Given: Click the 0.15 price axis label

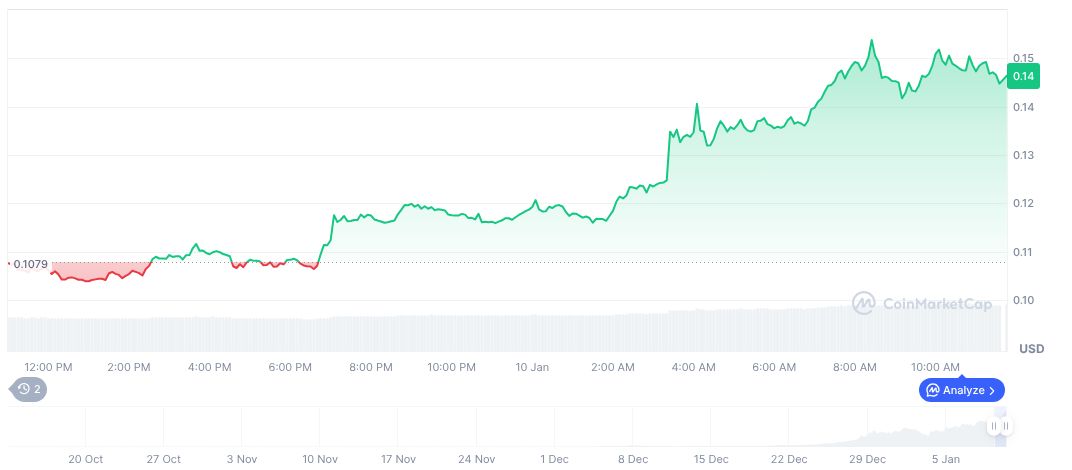Looking at the screenshot, I should pyautogui.click(x=1023, y=58).
